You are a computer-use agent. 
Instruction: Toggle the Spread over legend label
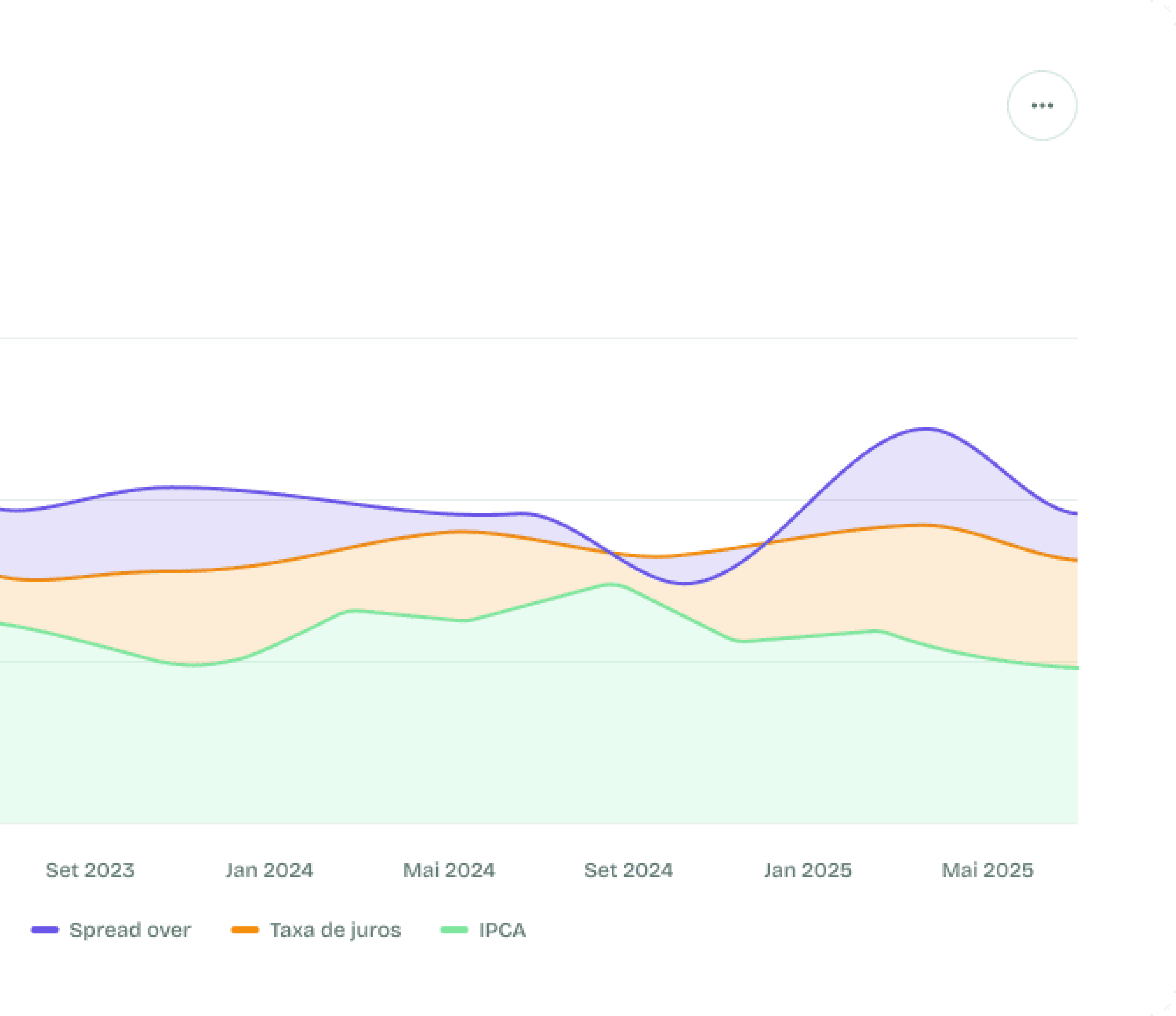[x=130, y=930]
